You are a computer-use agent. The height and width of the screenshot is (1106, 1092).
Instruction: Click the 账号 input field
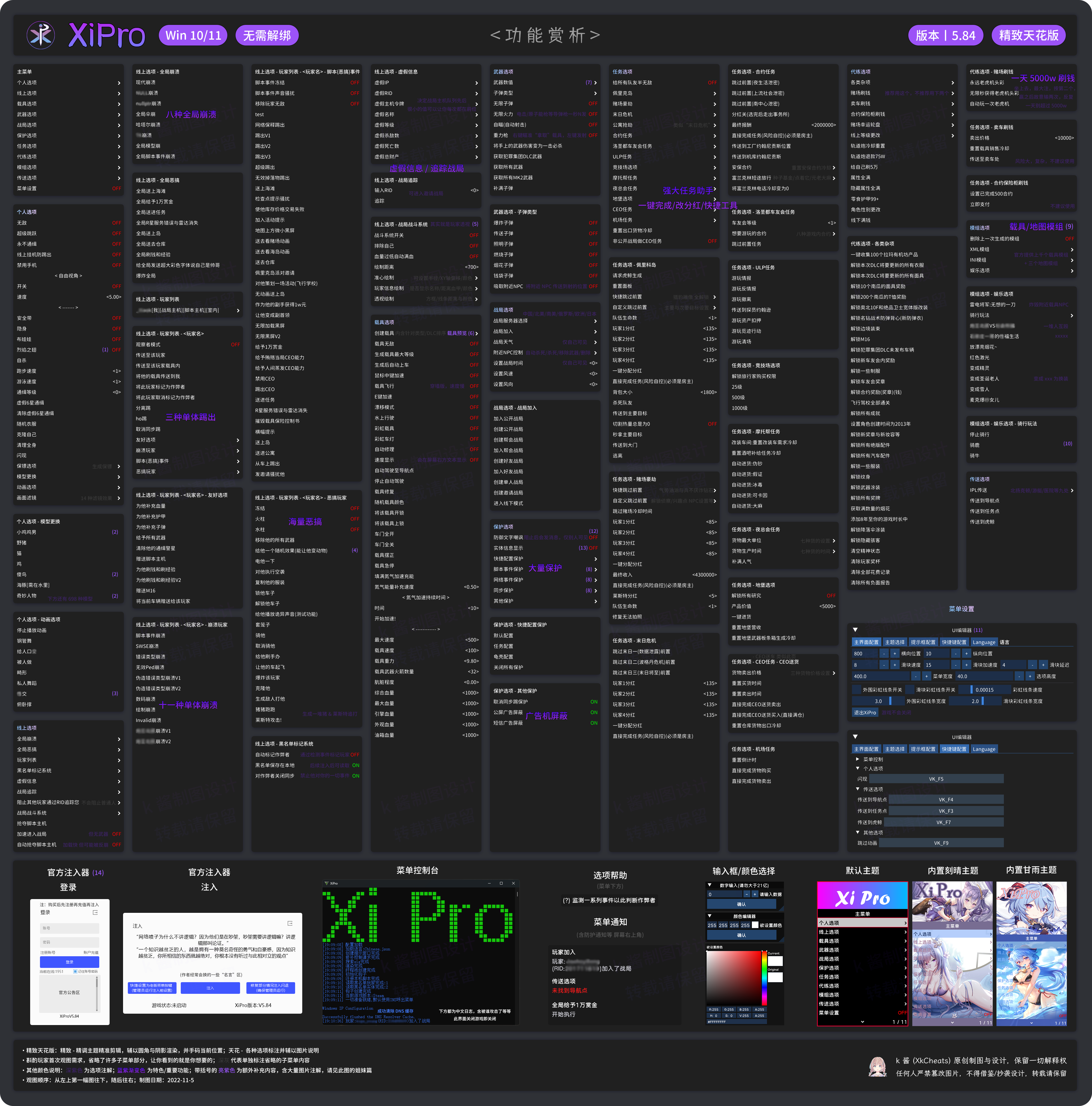click(69, 928)
